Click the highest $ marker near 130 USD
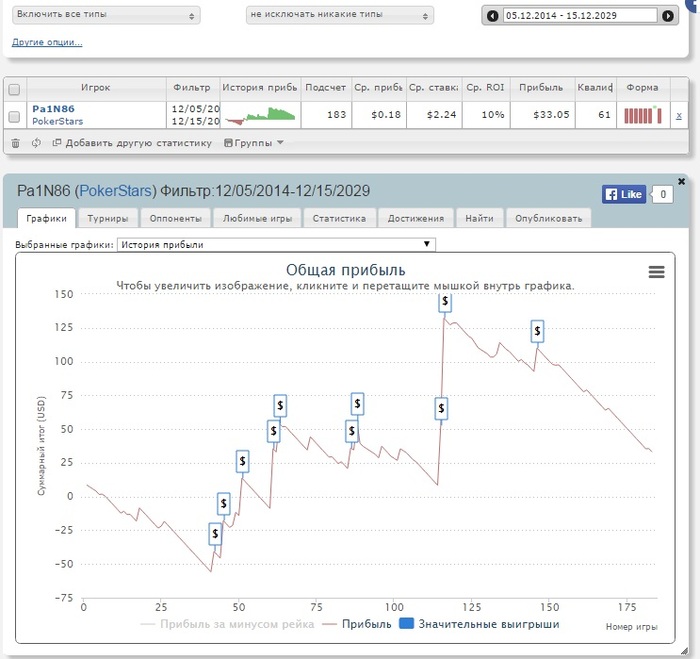The image size is (700, 659). (445, 301)
